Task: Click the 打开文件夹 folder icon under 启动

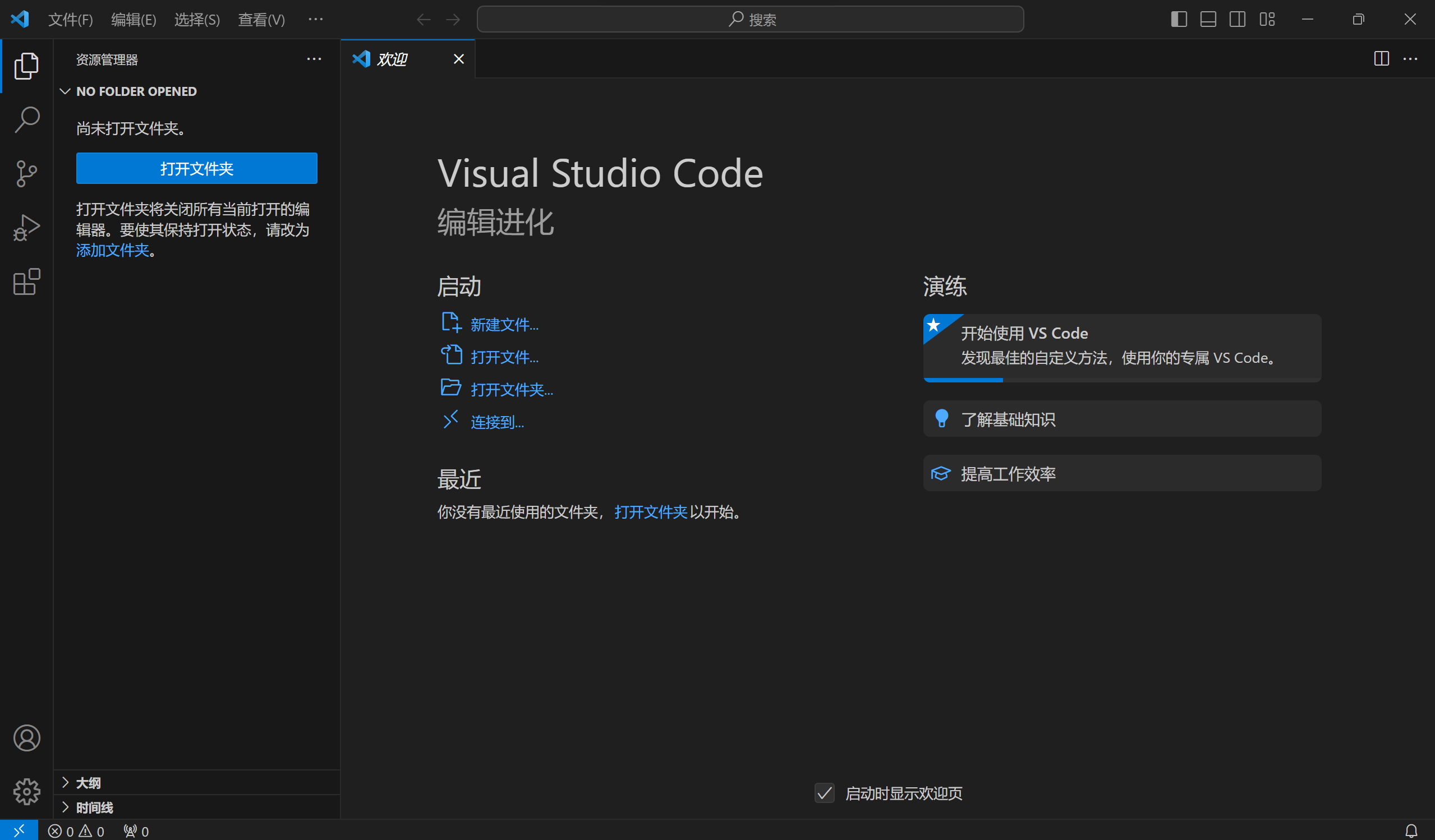Action: pos(451,387)
